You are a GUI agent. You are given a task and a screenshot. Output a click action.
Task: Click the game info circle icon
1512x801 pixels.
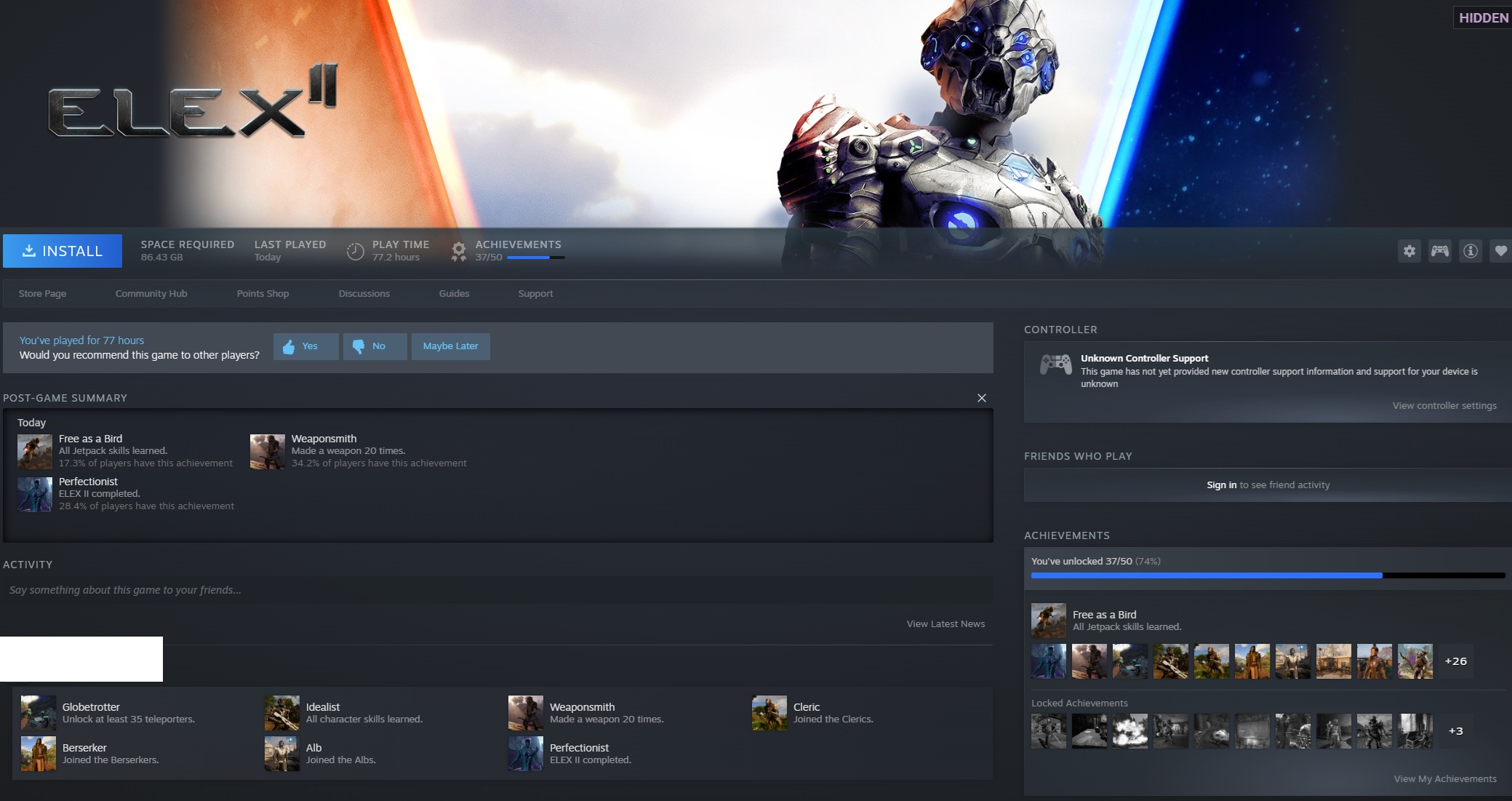[1470, 251]
